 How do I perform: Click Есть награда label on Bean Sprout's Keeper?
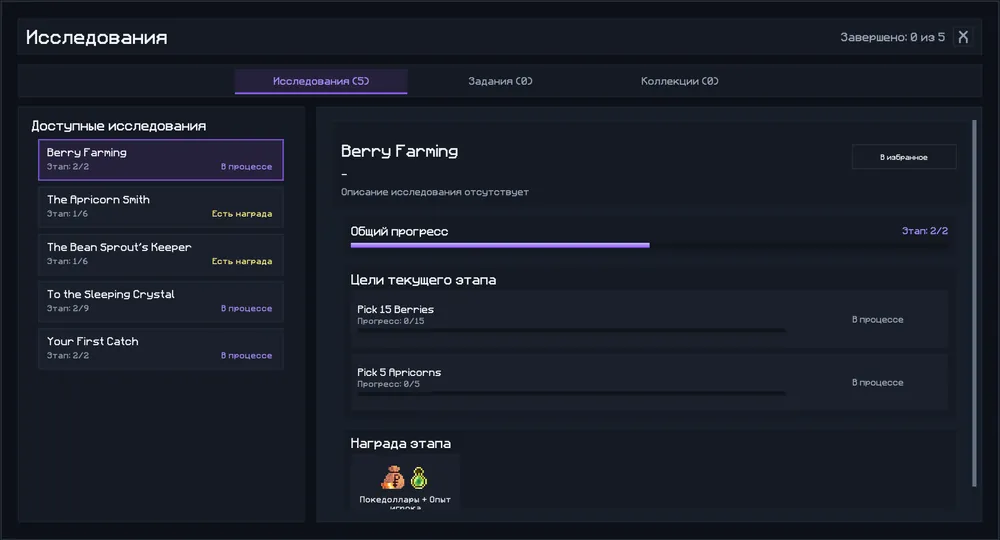click(x=242, y=261)
